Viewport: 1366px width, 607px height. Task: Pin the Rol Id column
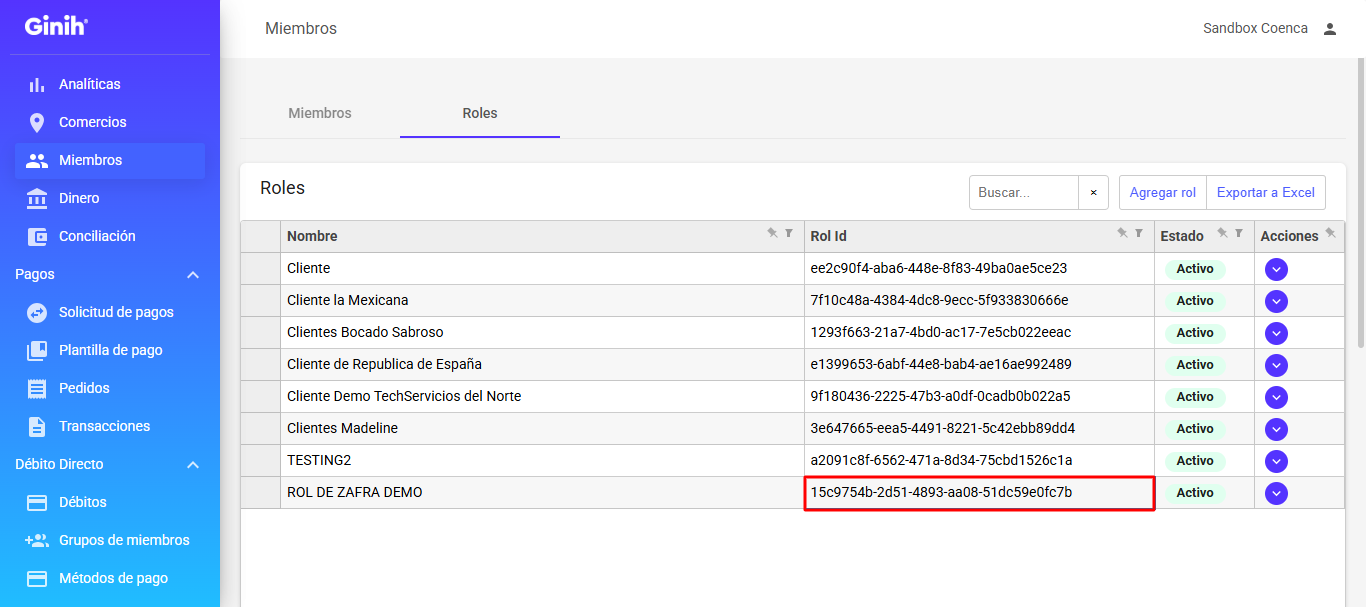(x=1122, y=233)
